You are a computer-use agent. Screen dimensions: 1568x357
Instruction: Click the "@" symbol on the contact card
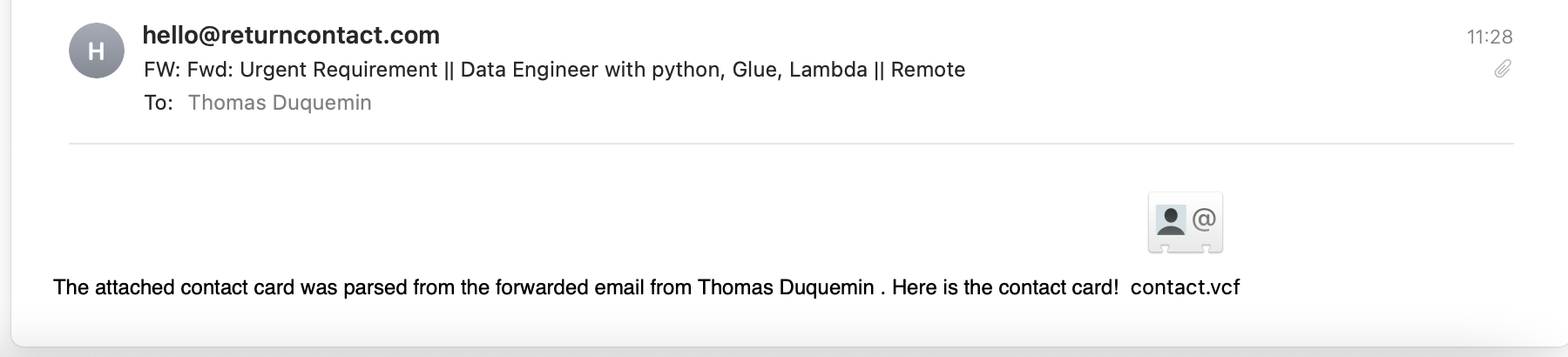1204,219
